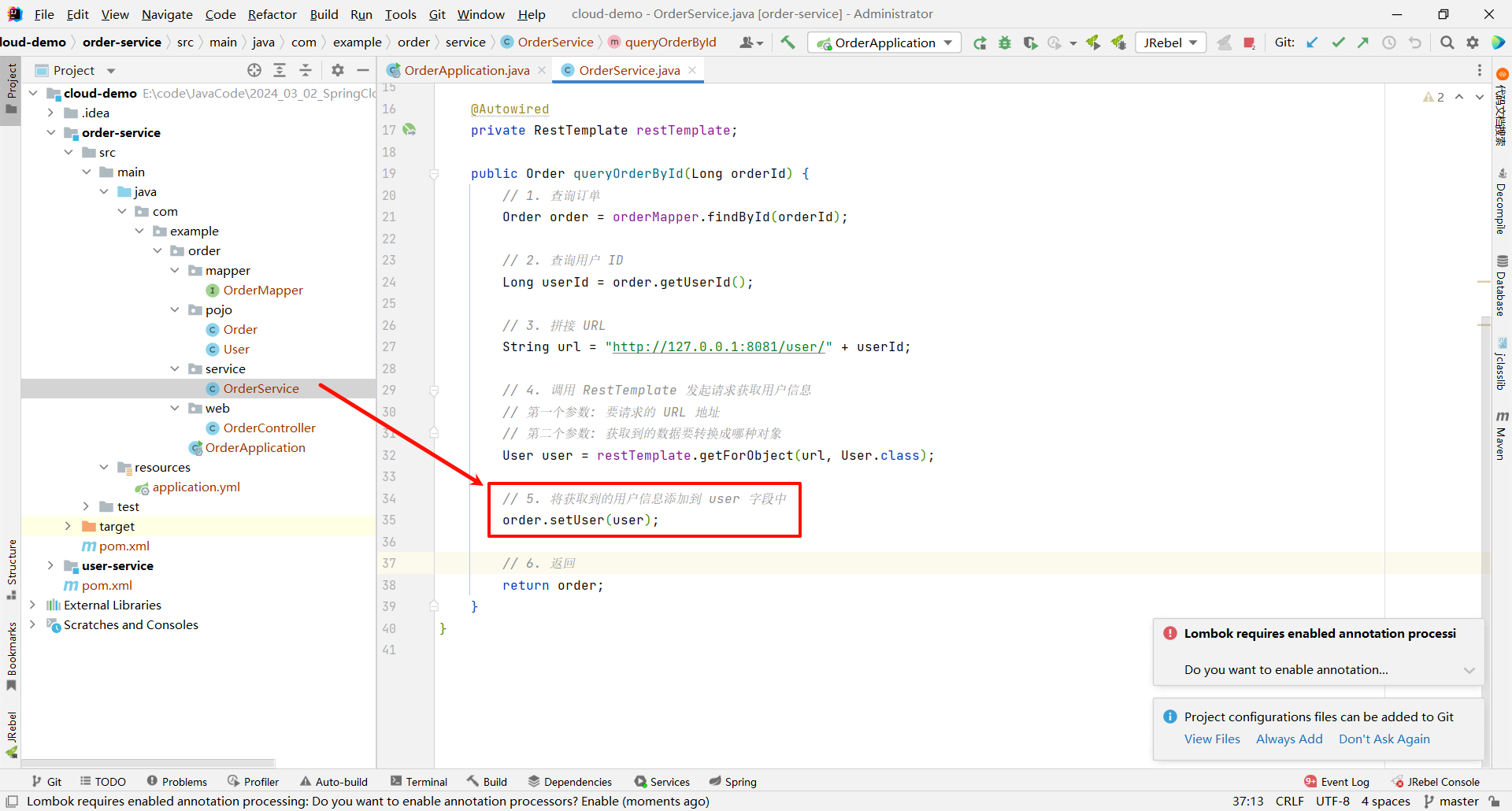This screenshot has height=811, width=1512.
Task: Click UTF-8 encoding in status bar
Action: pyautogui.click(x=1332, y=801)
